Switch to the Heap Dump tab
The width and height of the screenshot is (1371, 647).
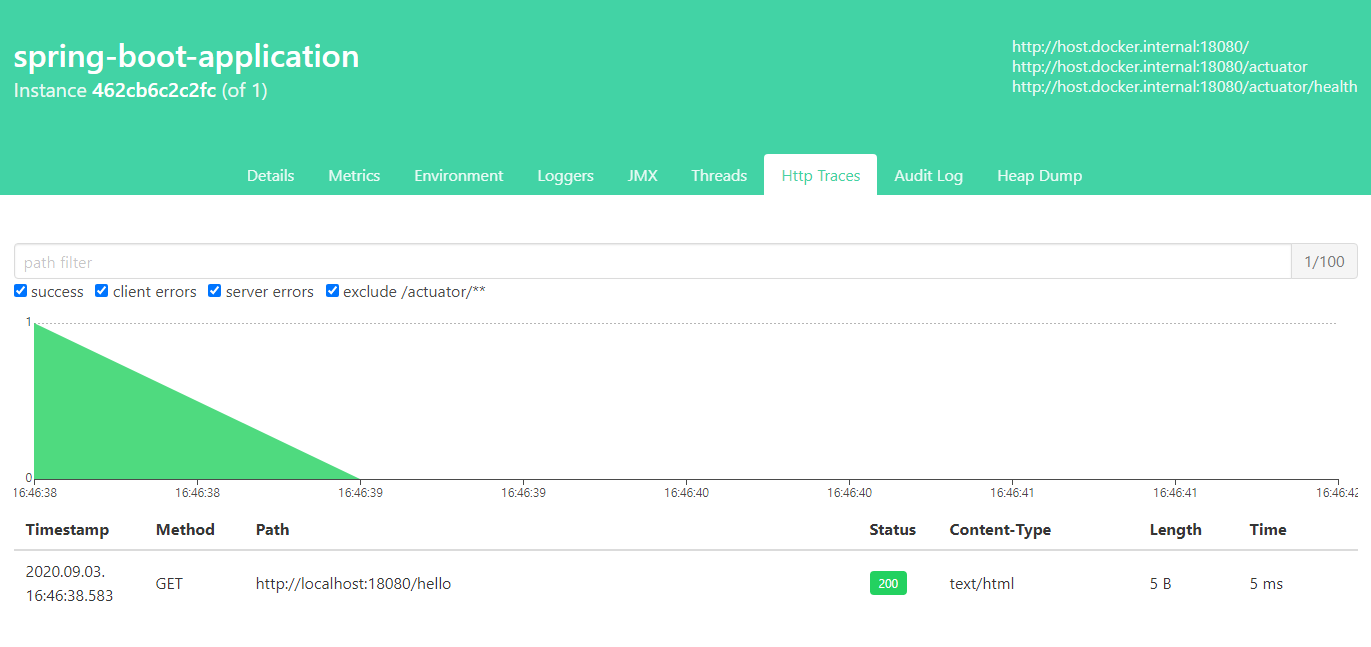click(1039, 175)
